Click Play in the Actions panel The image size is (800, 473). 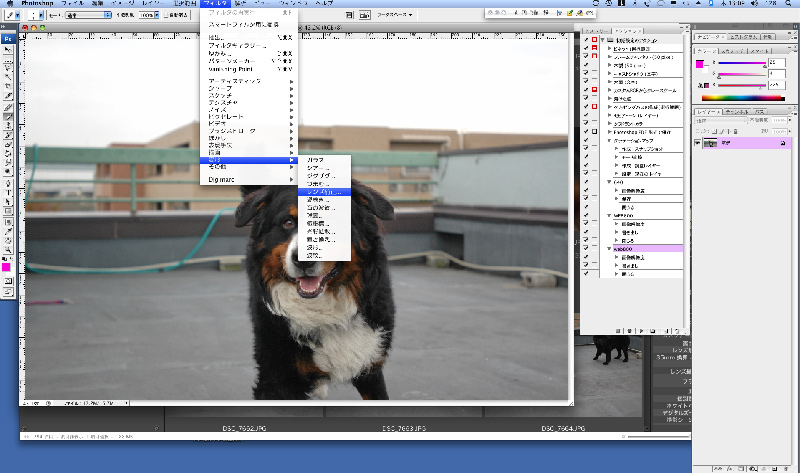641,331
